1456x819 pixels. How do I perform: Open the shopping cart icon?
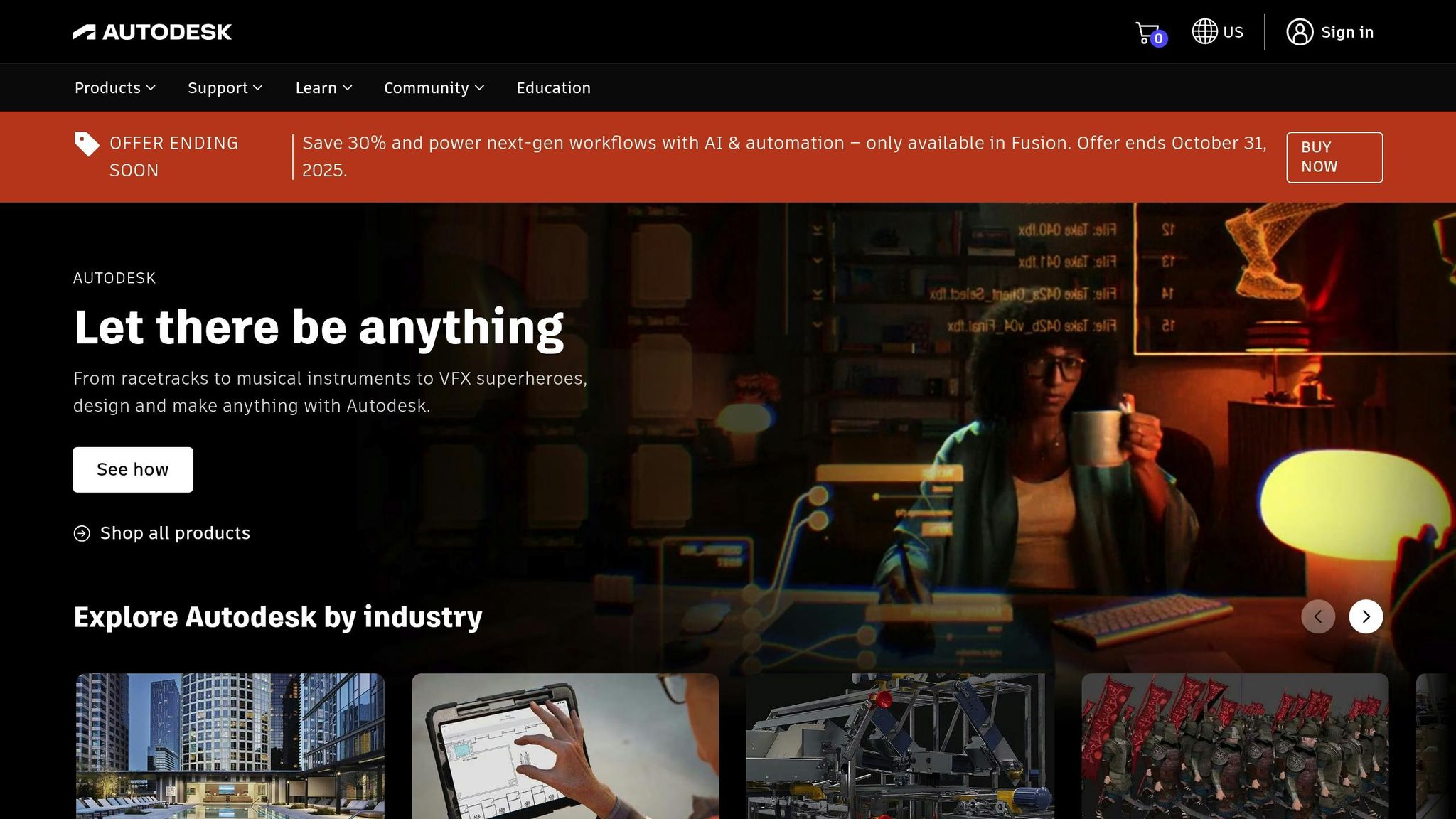1147,32
